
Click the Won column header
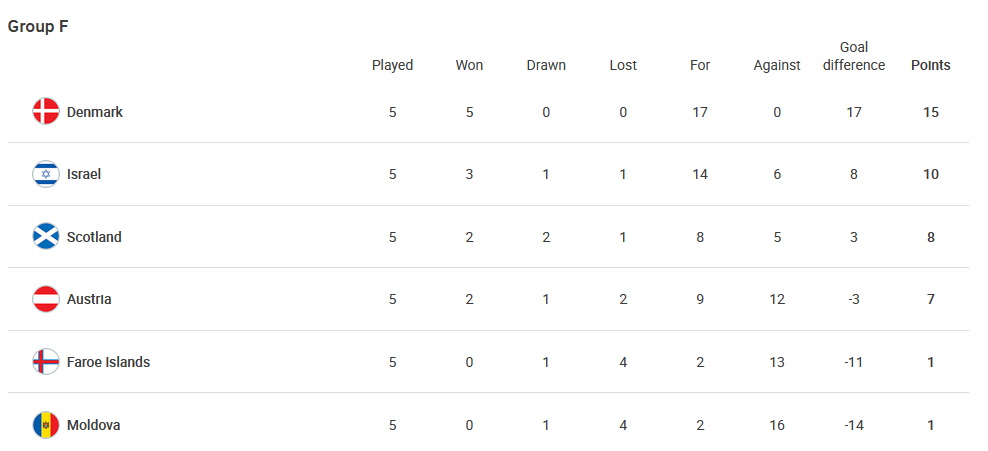pos(469,66)
